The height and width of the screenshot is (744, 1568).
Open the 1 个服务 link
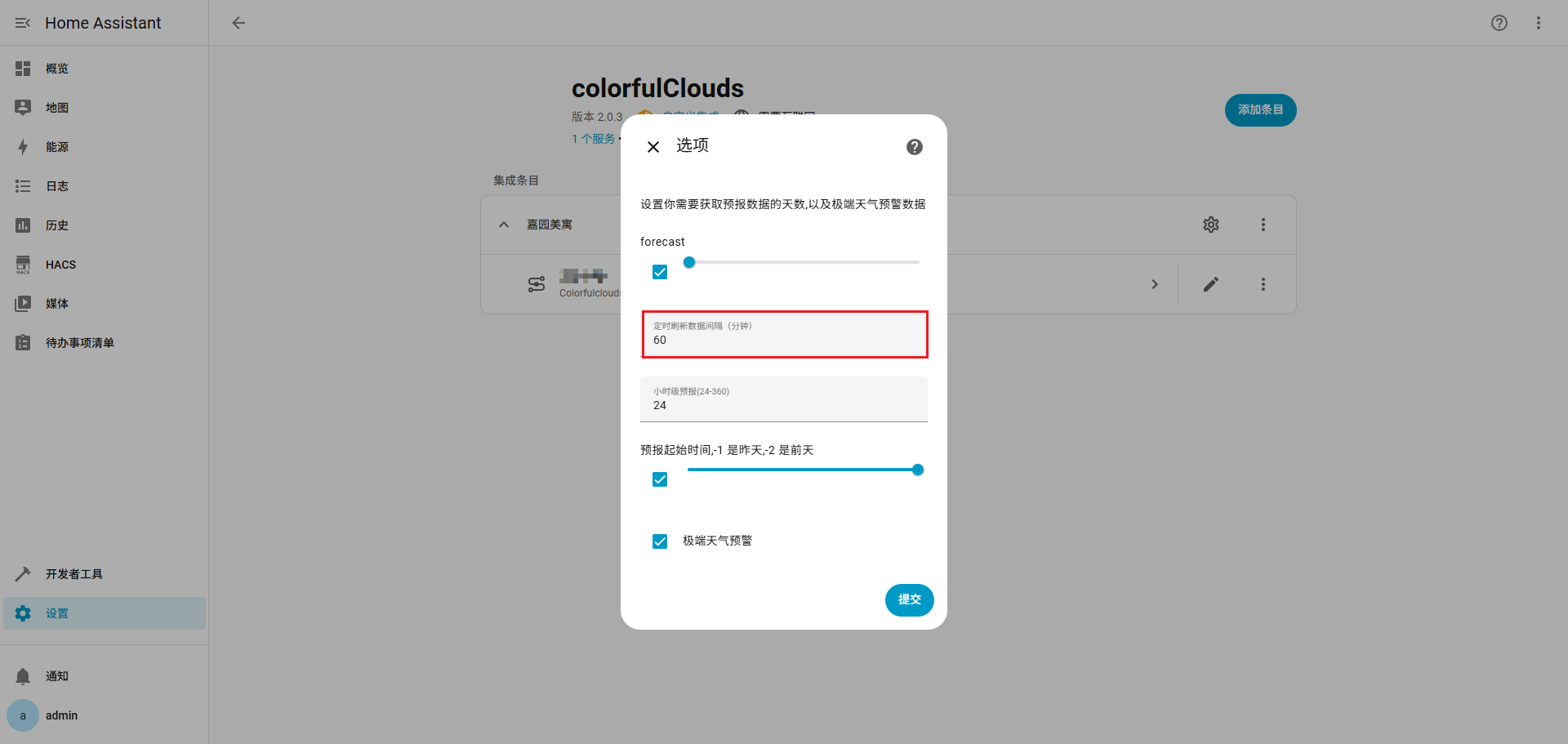(593, 138)
